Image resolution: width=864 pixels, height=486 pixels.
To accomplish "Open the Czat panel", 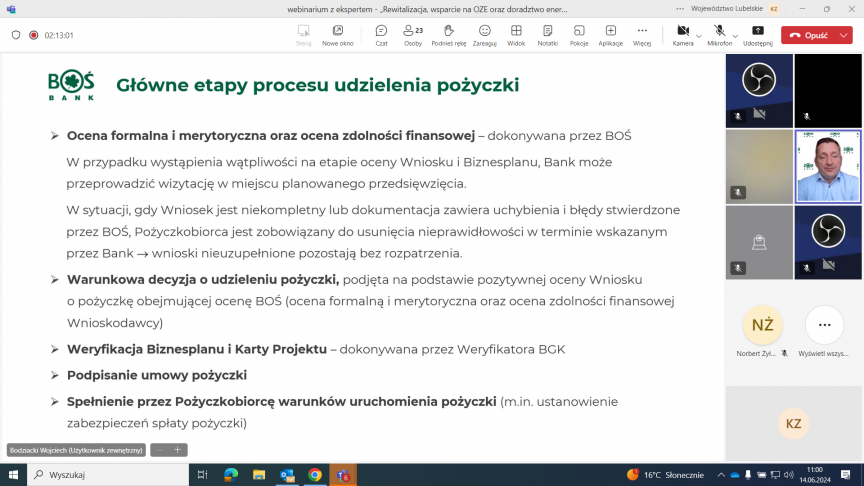I will [x=381, y=35].
